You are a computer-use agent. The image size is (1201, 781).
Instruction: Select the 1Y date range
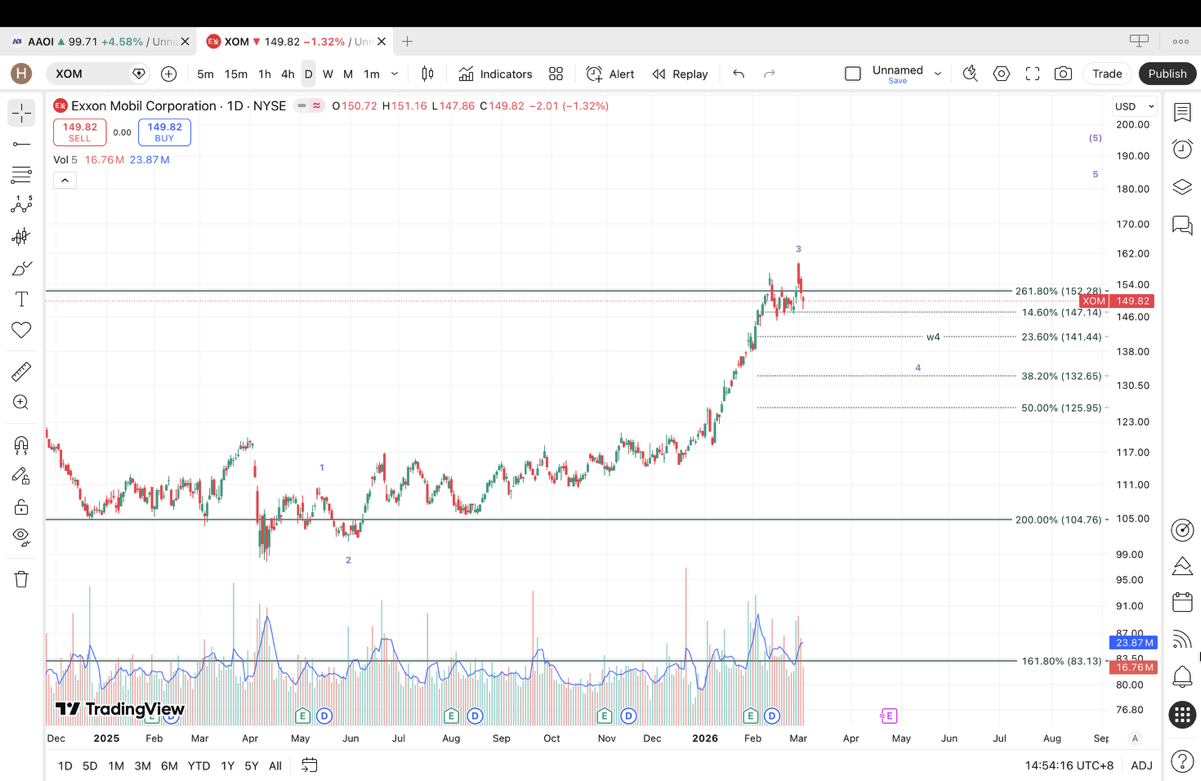227,765
